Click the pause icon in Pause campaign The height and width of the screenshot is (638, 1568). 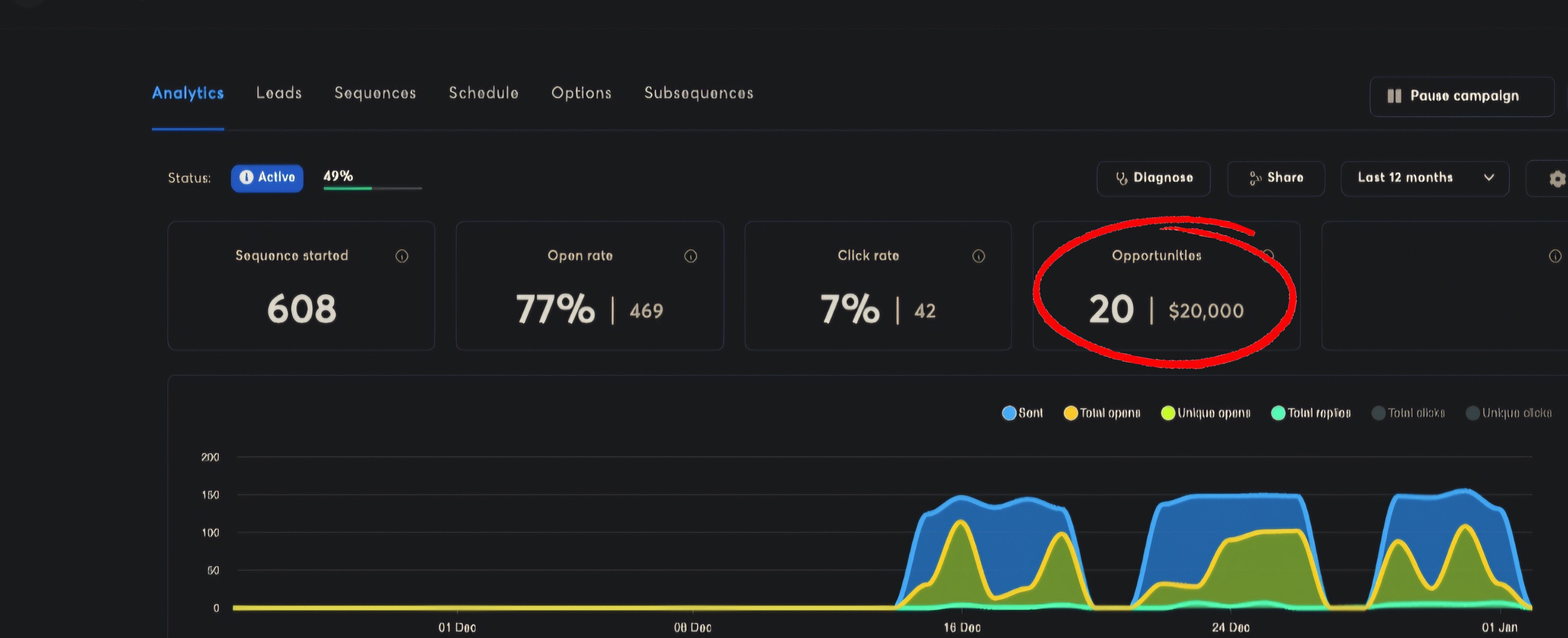tap(1394, 96)
